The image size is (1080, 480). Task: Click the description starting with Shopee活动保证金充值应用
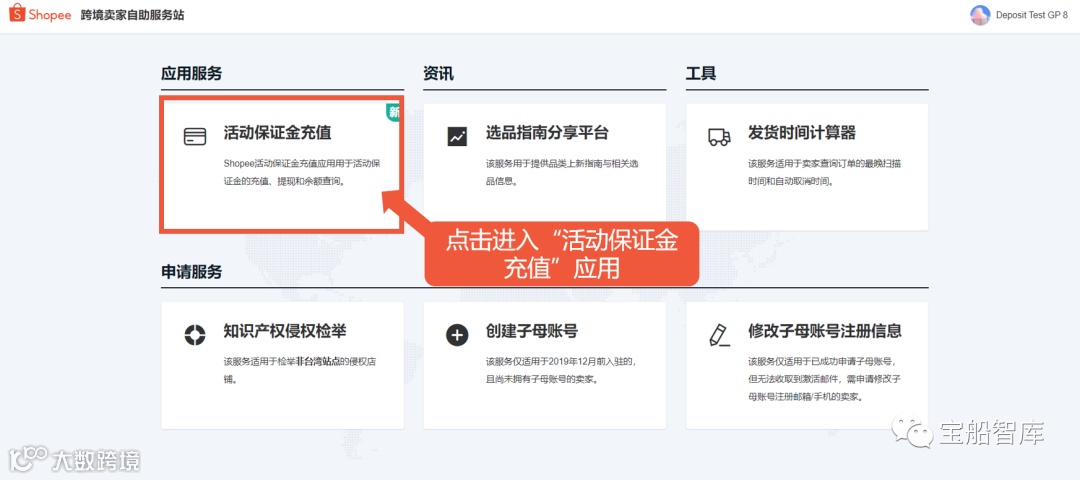coord(302,173)
